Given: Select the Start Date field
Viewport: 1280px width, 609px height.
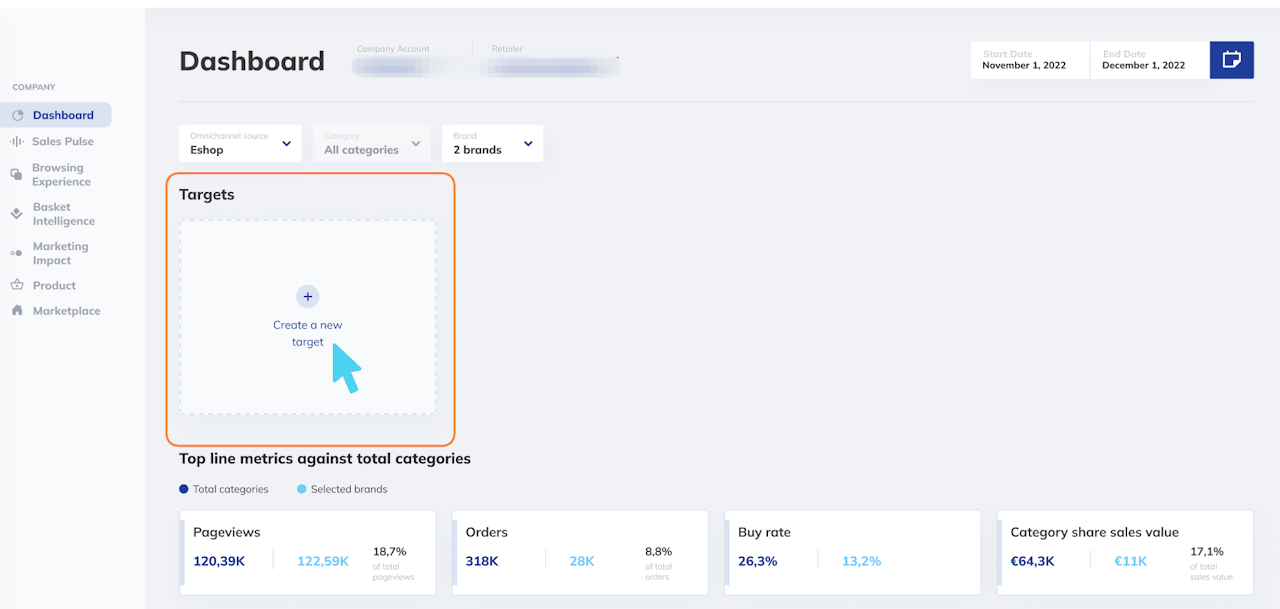Looking at the screenshot, I should (x=1029, y=60).
